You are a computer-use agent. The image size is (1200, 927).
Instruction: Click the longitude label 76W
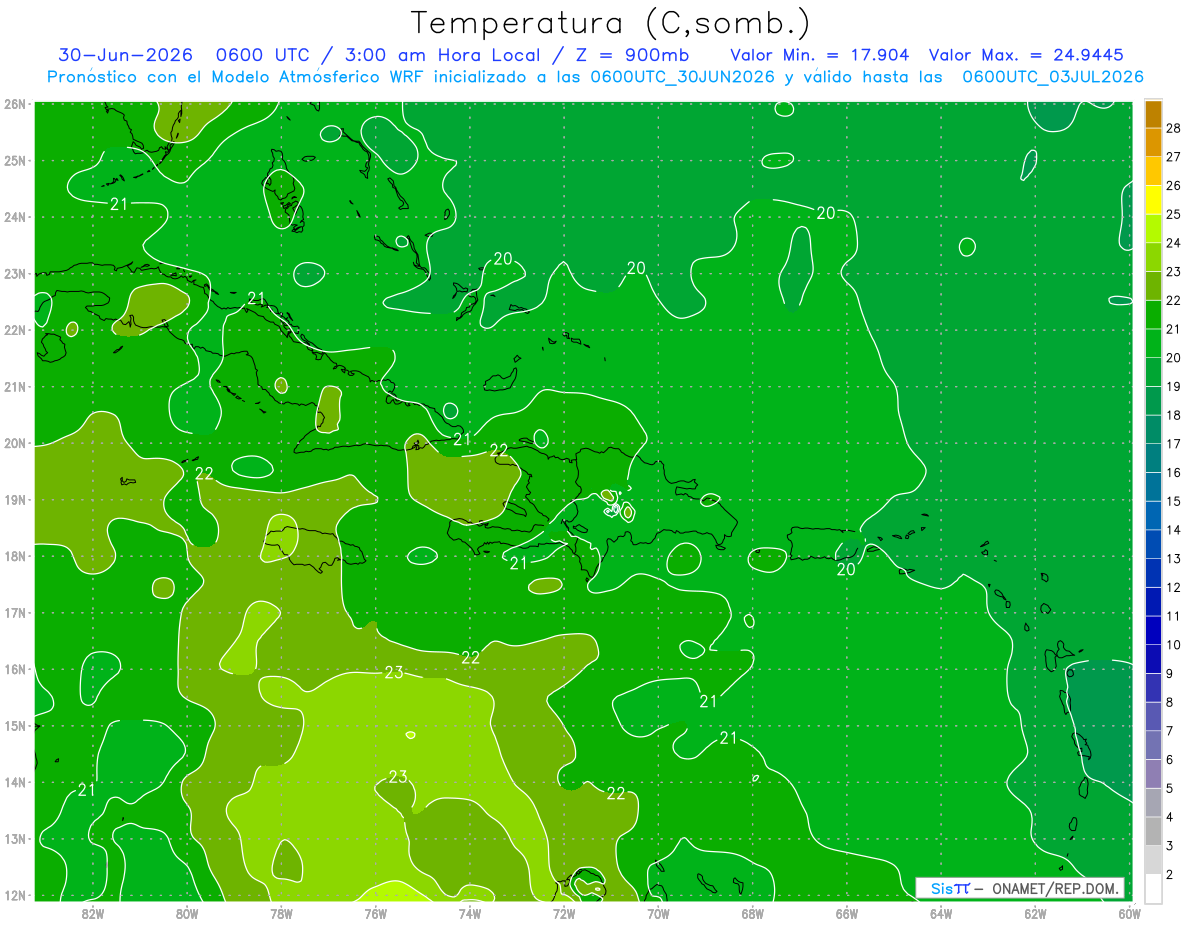tap(375, 913)
